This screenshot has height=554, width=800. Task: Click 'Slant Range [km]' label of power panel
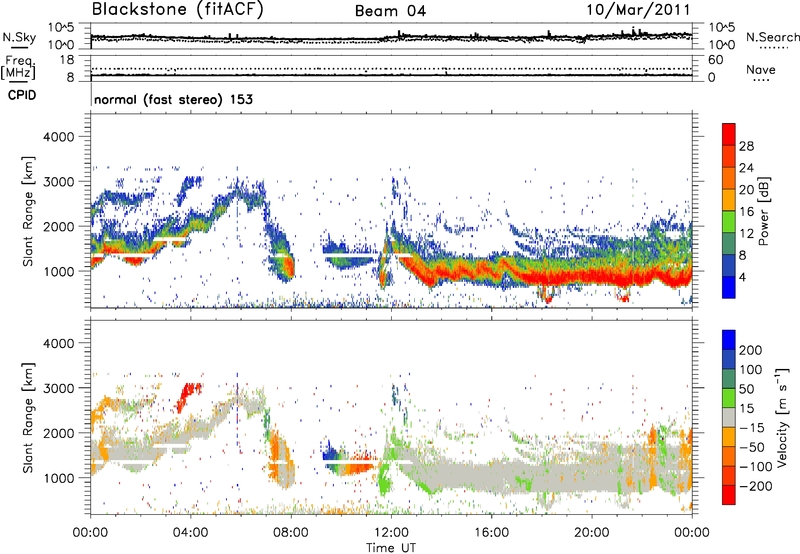(x=28, y=211)
